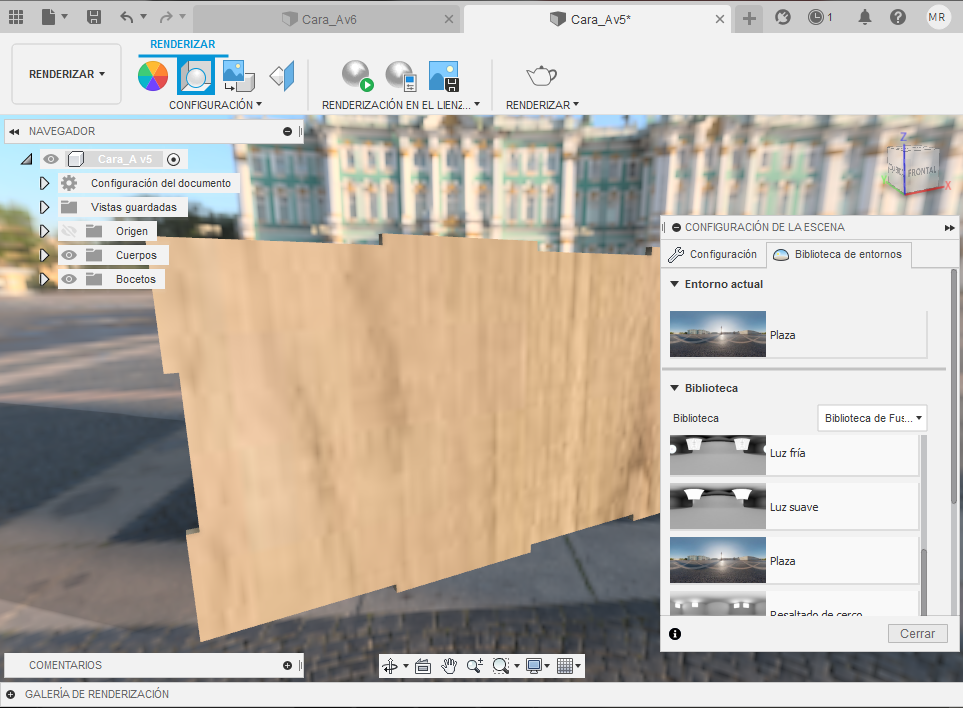This screenshot has height=708, width=963.
Task: Open the grid and snaps settings
Action: click(564, 666)
